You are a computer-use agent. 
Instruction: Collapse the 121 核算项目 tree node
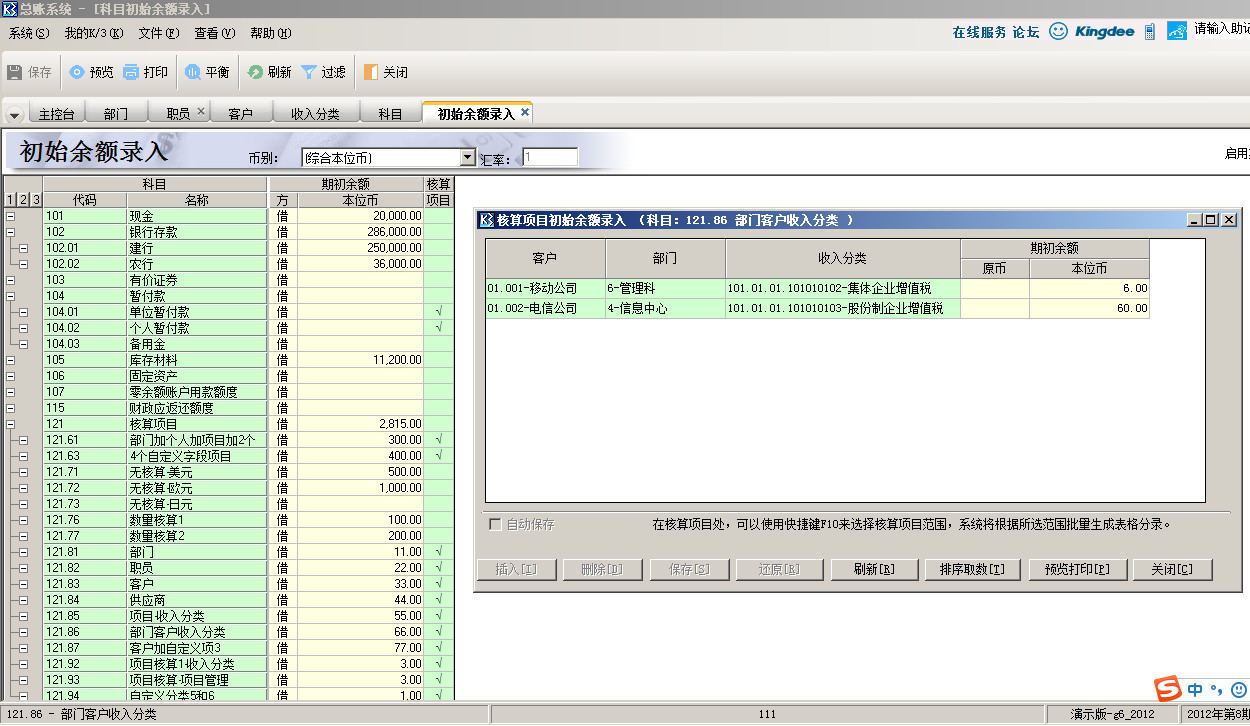[11, 424]
